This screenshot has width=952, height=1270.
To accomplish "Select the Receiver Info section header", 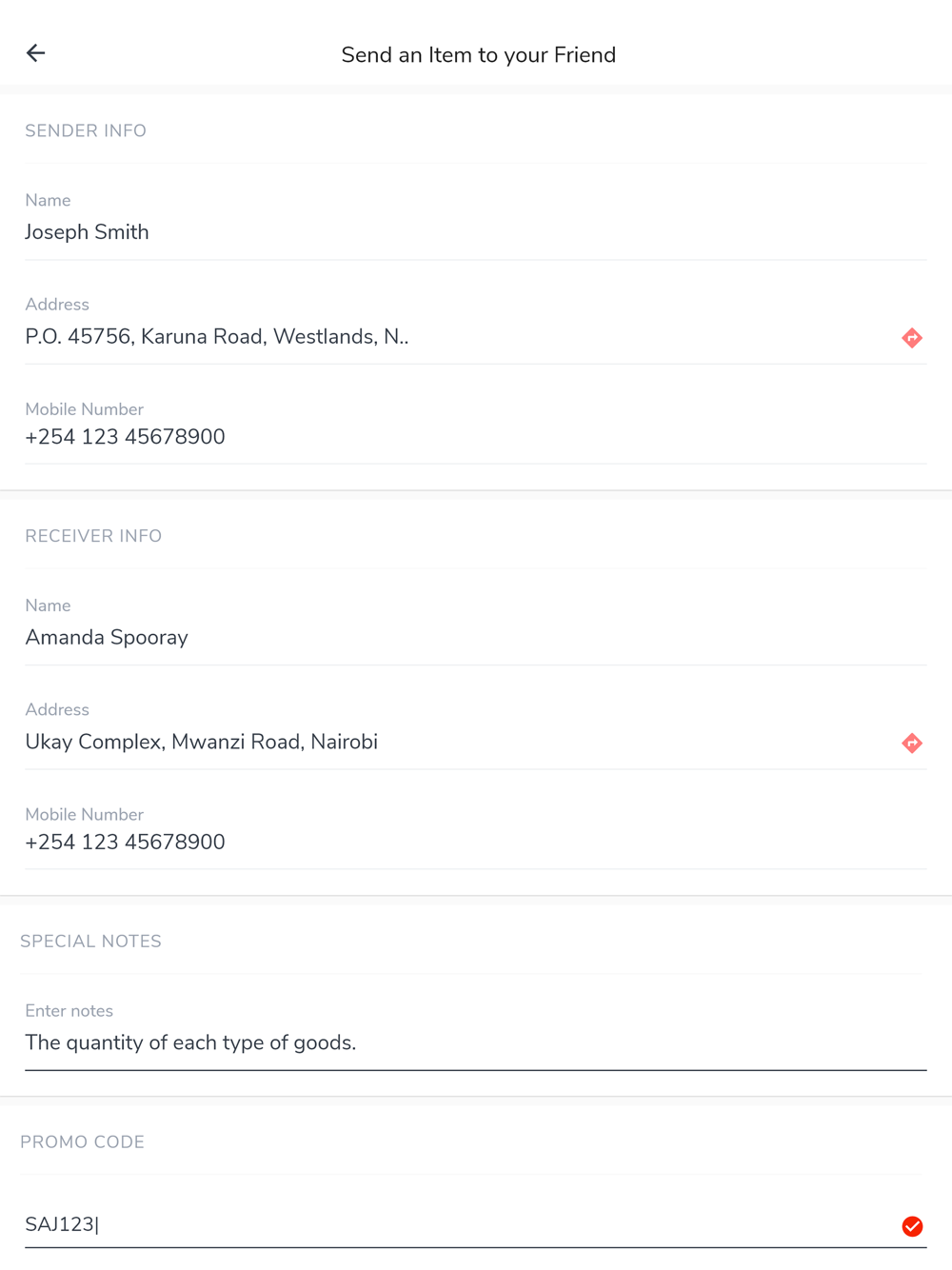I will tap(93, 536).
